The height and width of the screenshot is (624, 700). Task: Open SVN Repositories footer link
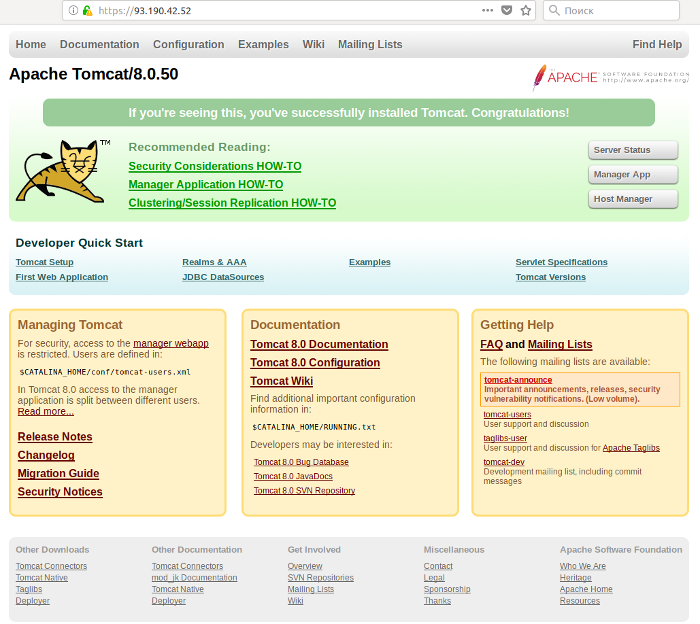tap(321, 578)
